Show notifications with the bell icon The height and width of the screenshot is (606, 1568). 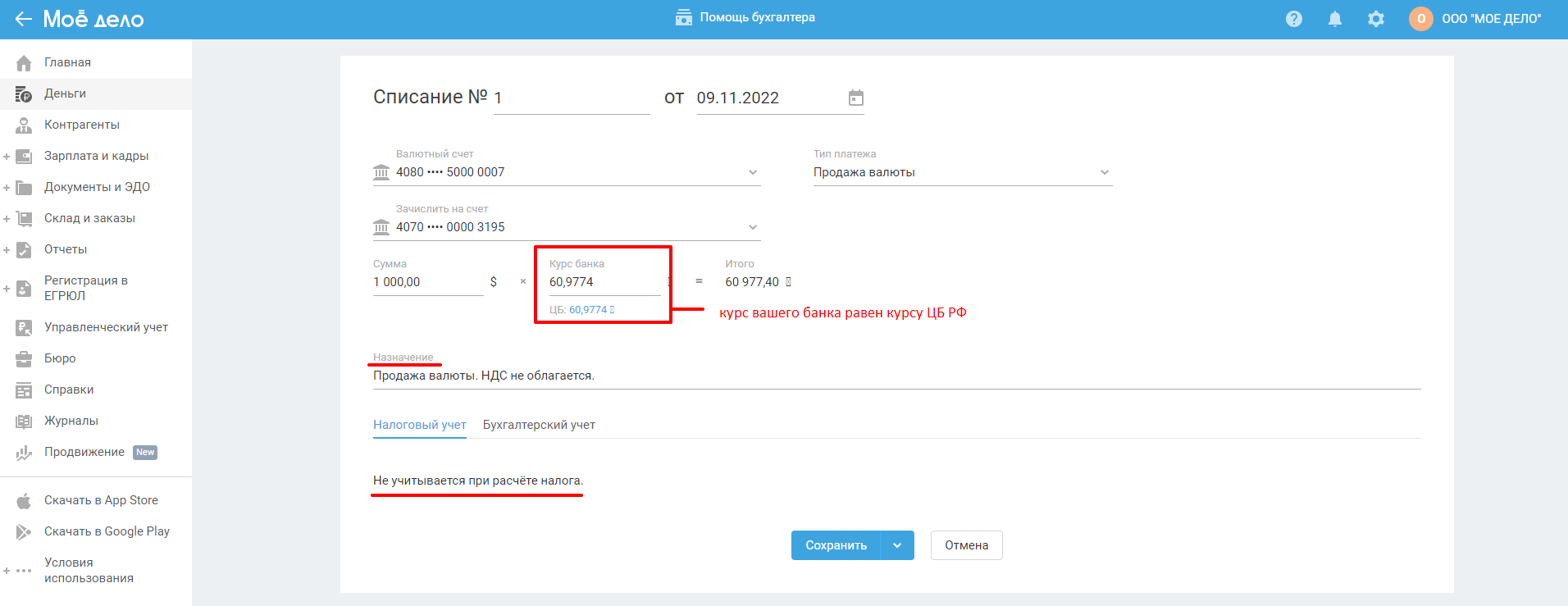click(x=1335, y=19)
